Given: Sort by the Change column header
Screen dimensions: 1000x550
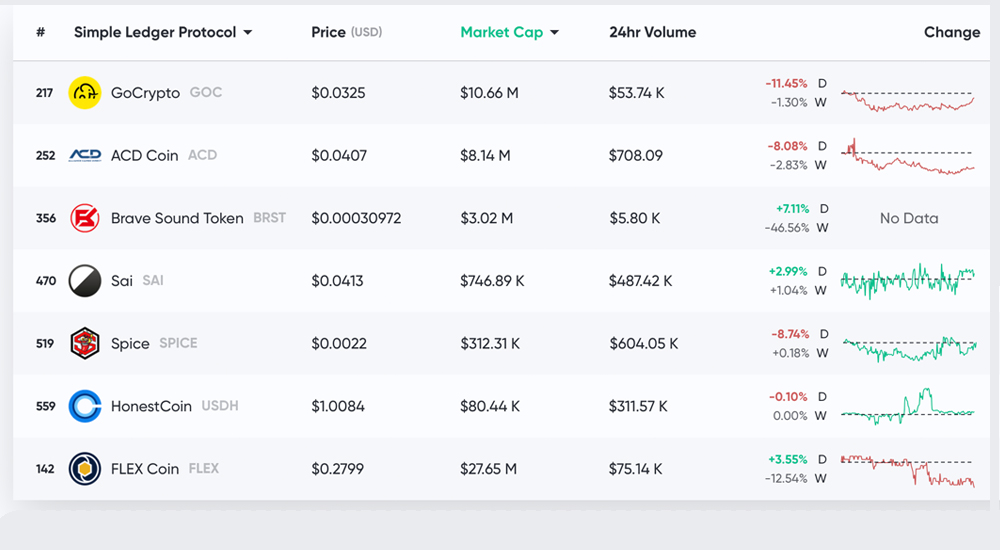Looking at the screenshot, I should click(952, 32).
